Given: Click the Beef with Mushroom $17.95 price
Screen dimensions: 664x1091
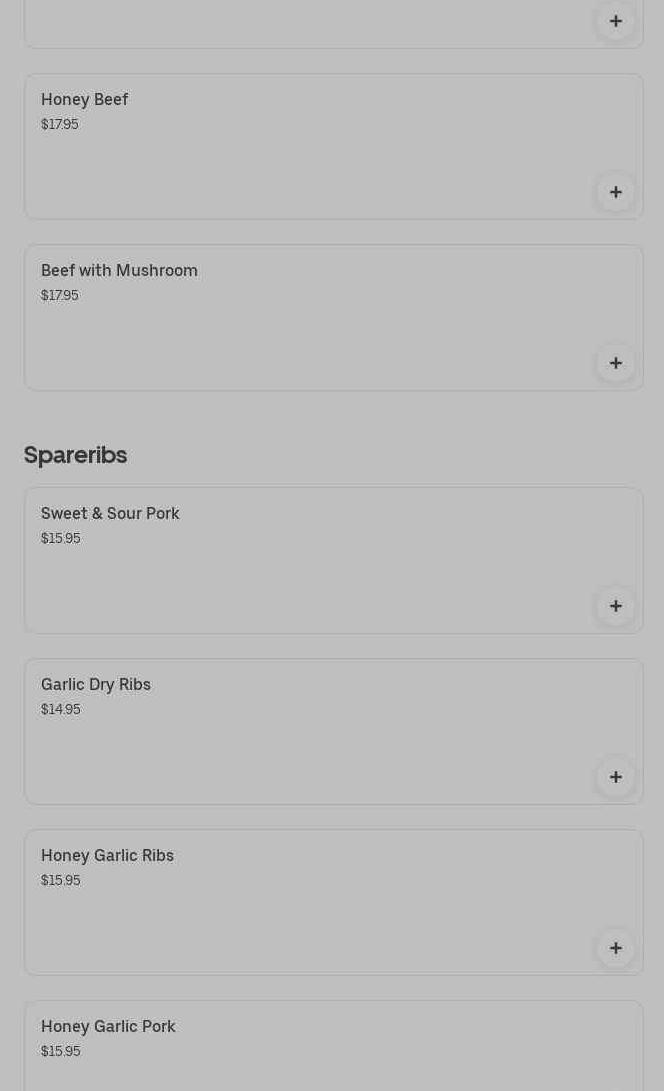Looking at the screenshot, I should coord(59,295).
